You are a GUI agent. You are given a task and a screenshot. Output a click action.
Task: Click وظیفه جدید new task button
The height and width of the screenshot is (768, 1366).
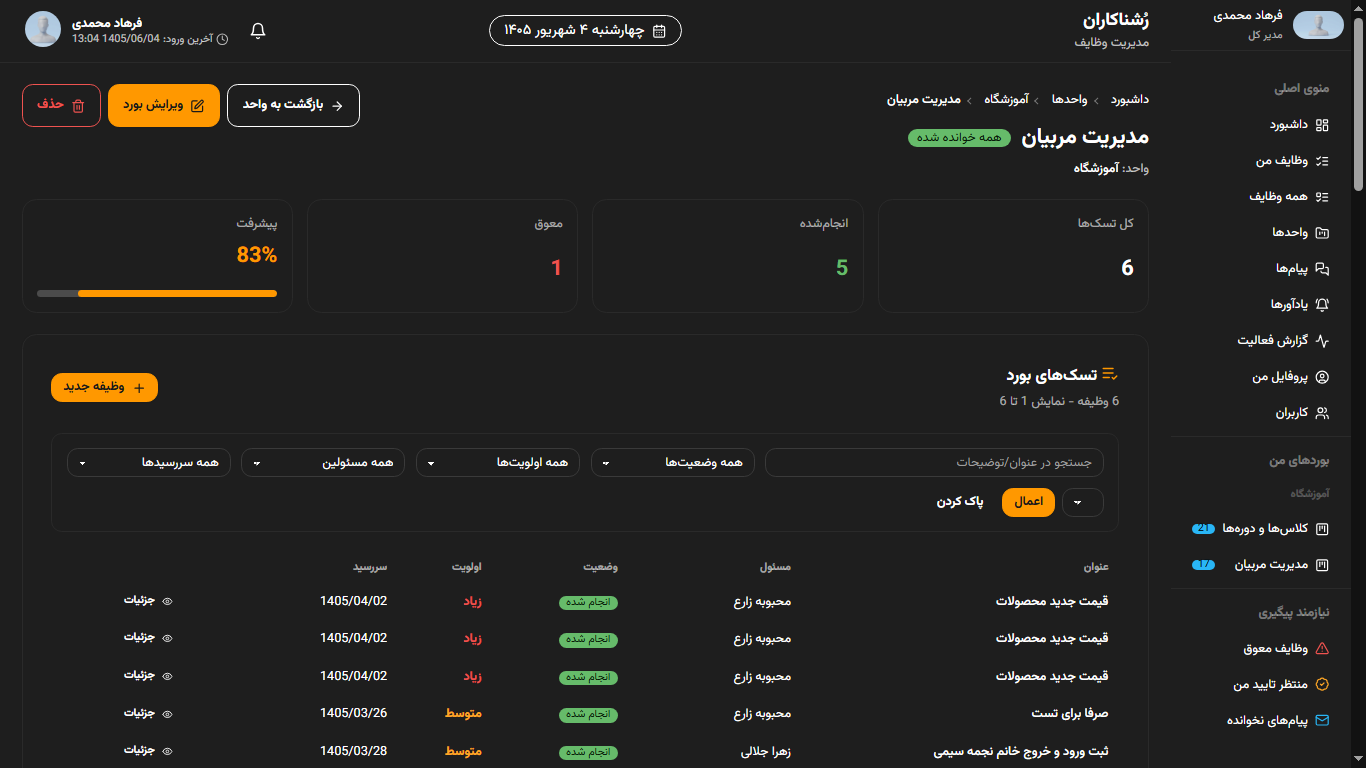tap(104, 387)
